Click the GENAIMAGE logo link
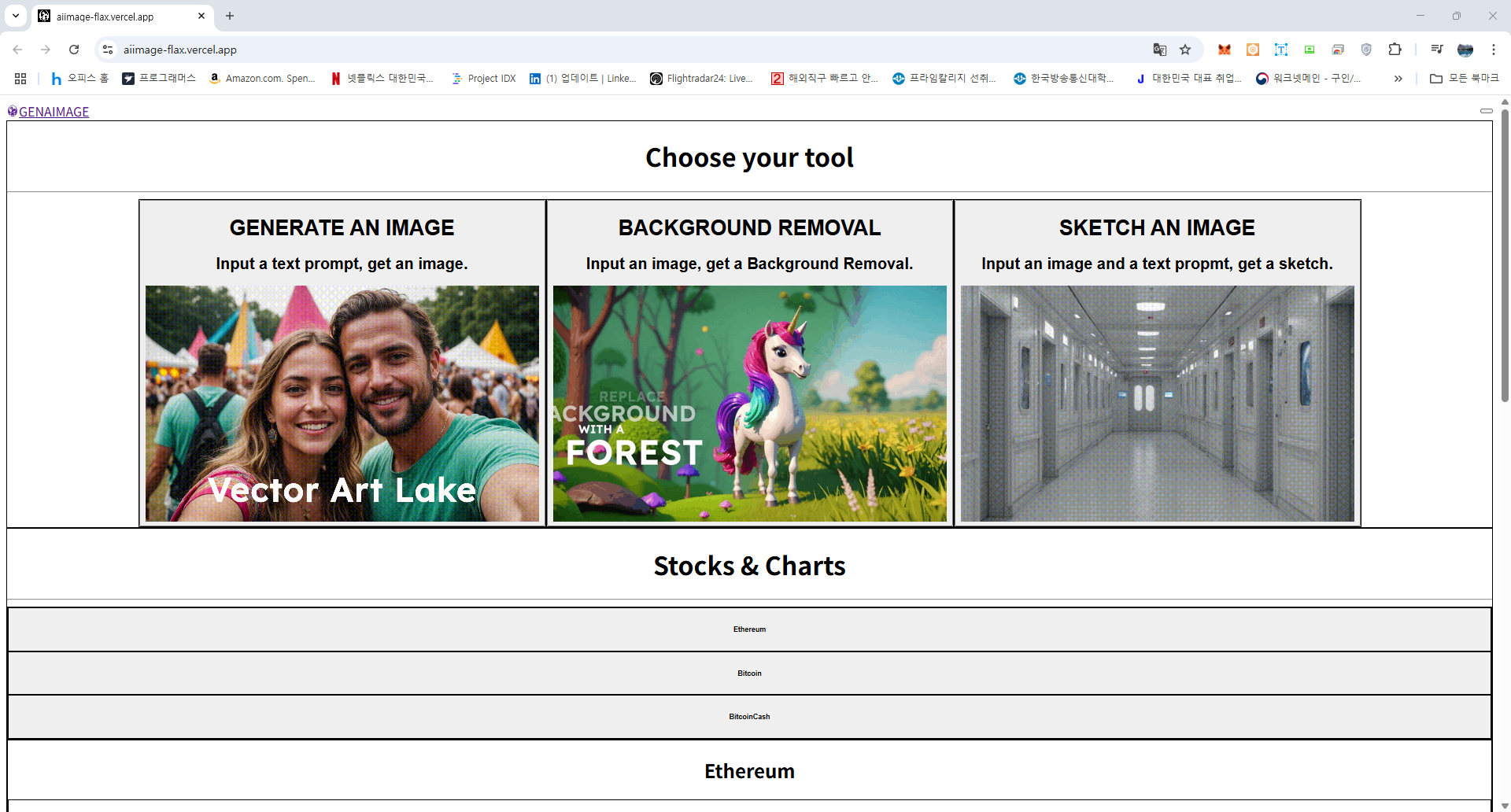The image size is (1511, 812). [x=48, y=112]
